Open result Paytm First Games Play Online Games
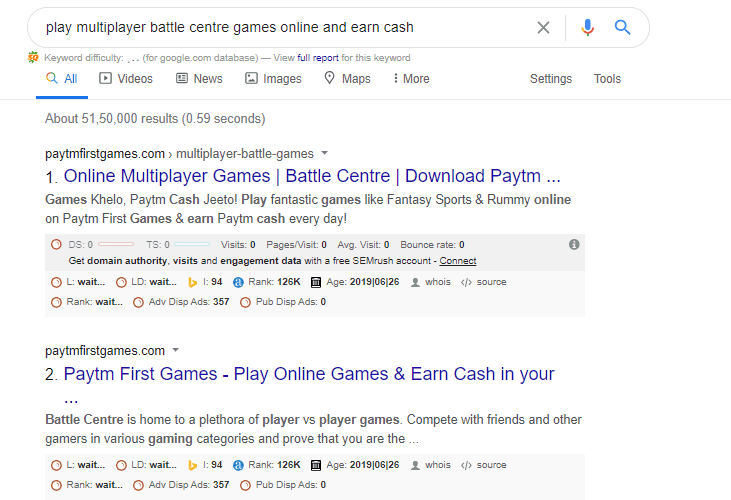Viewport: 731px width, 500px height. tap(309, 374)
